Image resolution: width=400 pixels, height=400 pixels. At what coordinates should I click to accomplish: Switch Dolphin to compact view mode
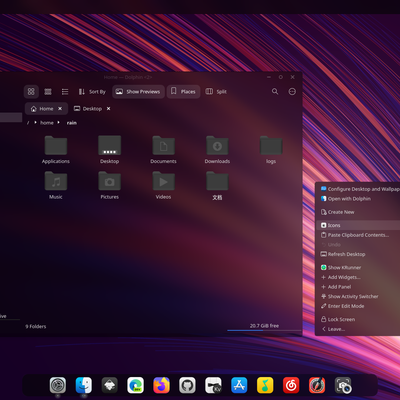[48, 91]
